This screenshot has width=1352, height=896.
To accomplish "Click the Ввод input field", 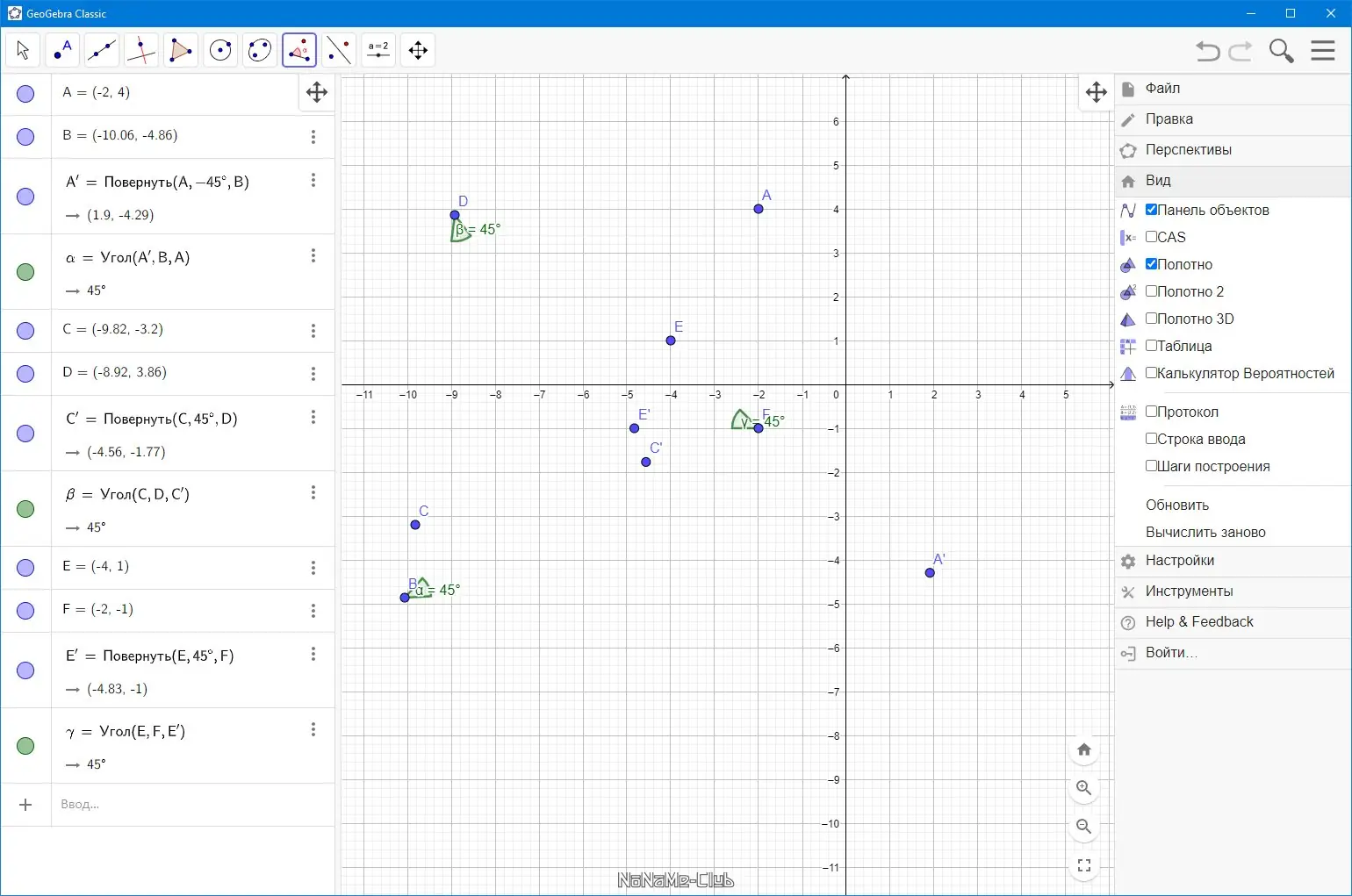I will (x=193, y=805).
